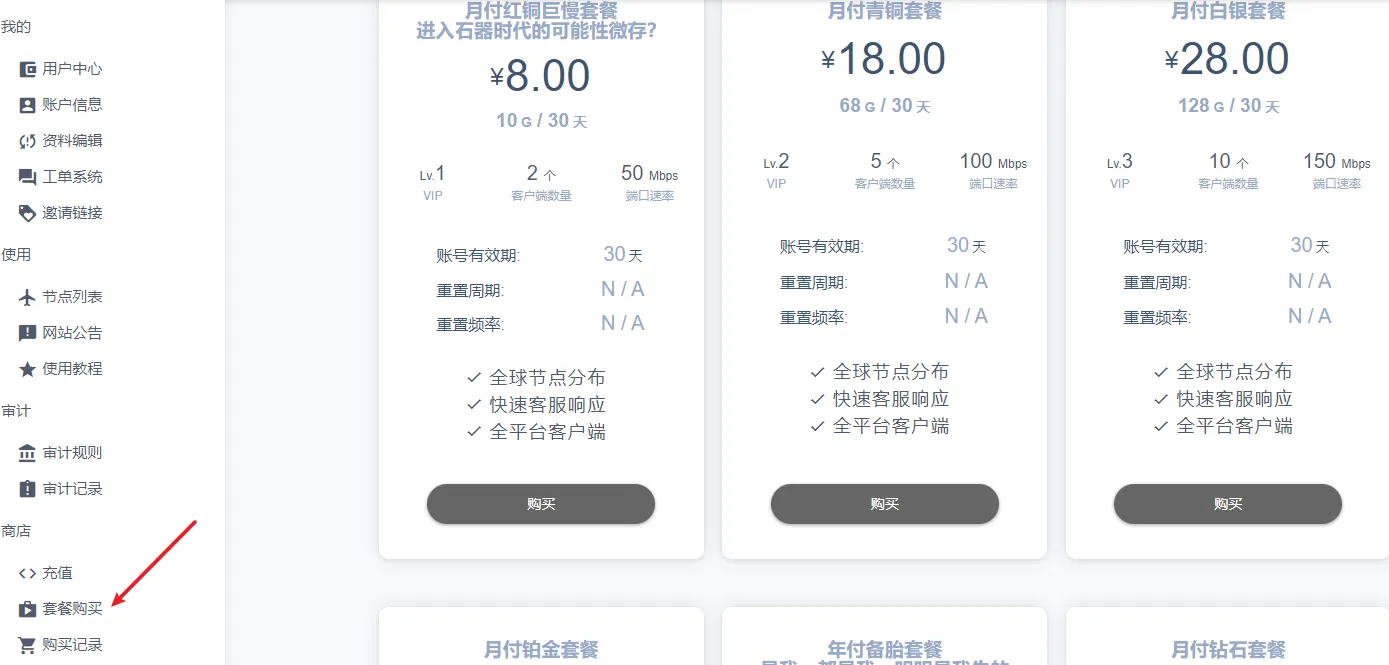Select the 使用教程 star icon
This screenshot has height=665, width=1389.
[x=28, y=369]
